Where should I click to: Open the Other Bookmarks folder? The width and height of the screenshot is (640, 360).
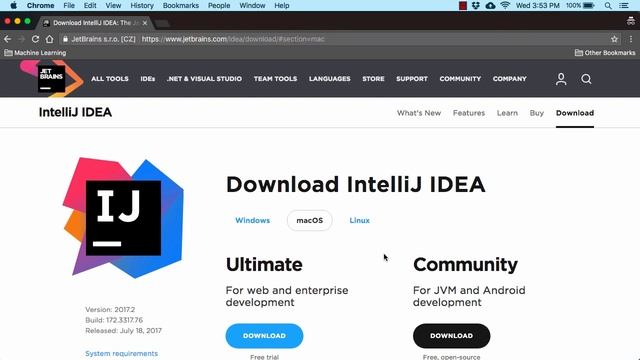pos(605,53)
